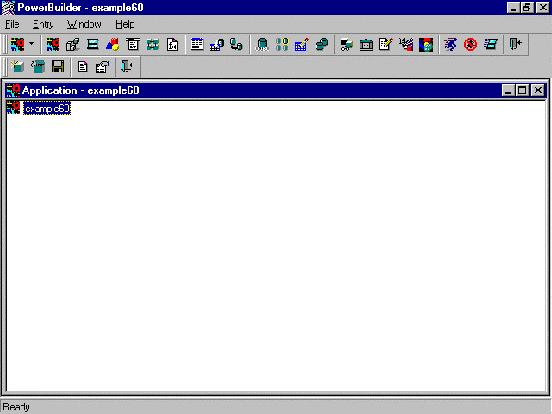Launch the Window painter icon

[93, 44]
